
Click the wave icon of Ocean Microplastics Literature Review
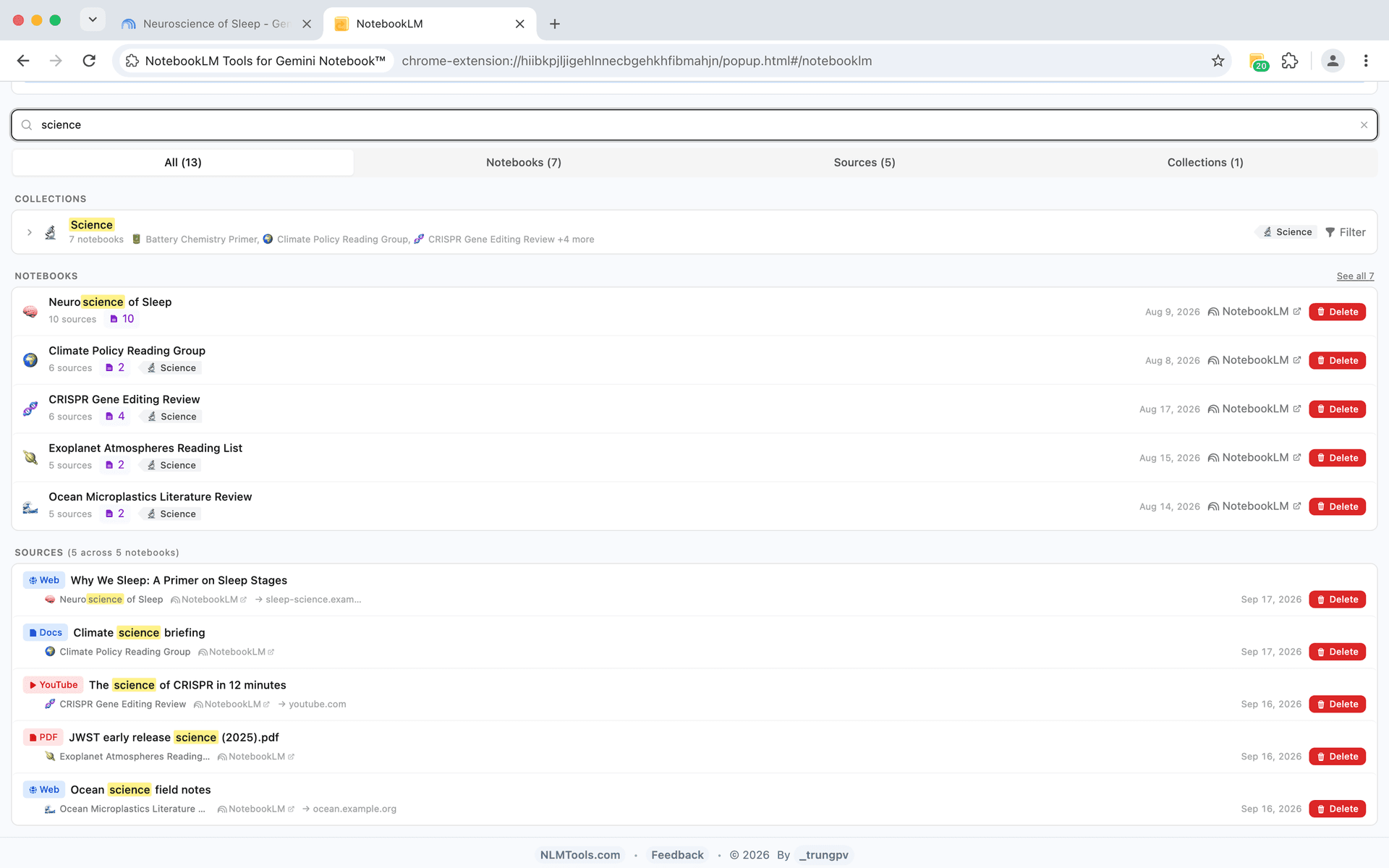pos(30,506)
